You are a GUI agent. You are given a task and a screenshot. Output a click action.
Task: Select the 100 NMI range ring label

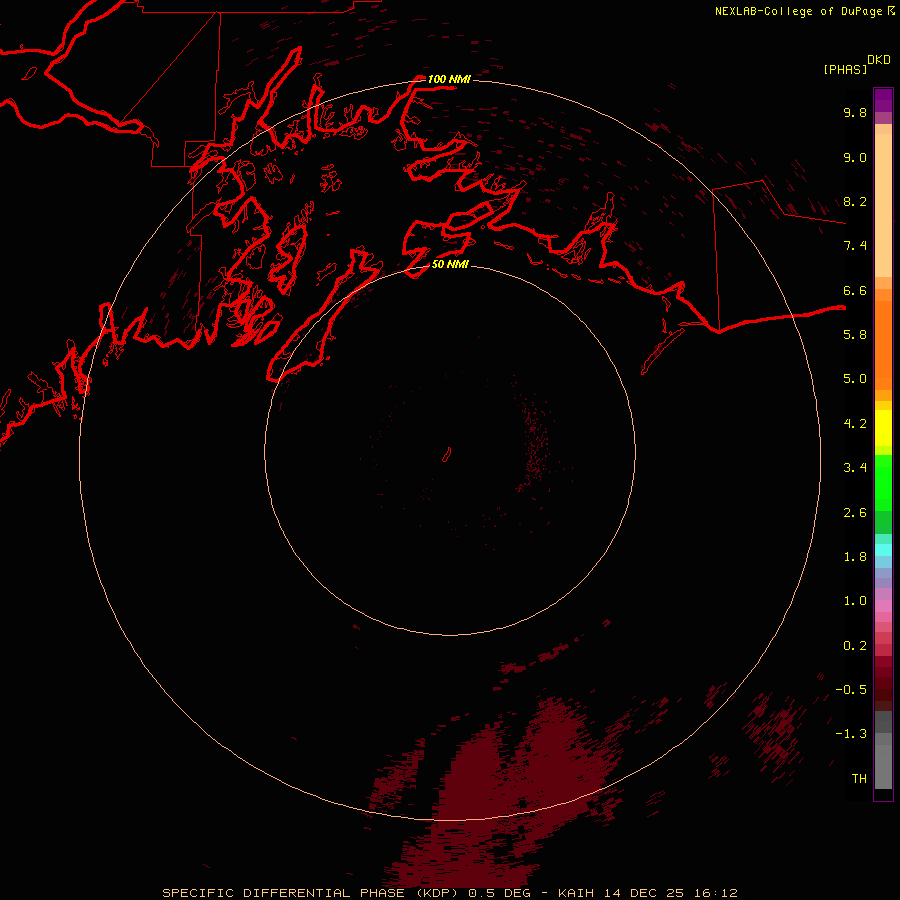click(x=449, y=79)
